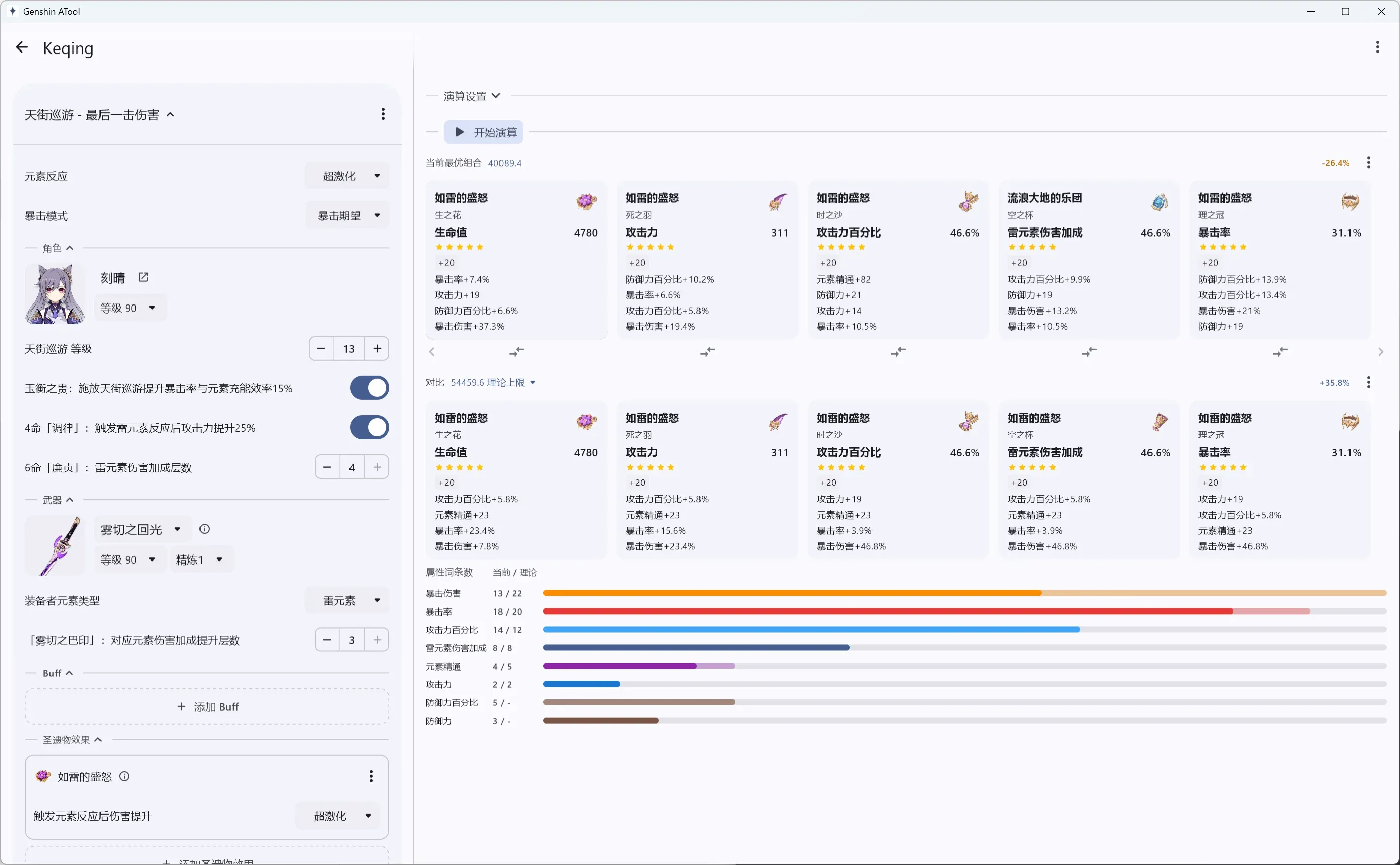Image resolution: width=1400 pixels, height=865 pixels.
Task: Click the 防御力百分比 stat row label
Action: pyautogui.click(x=452, y=702)
